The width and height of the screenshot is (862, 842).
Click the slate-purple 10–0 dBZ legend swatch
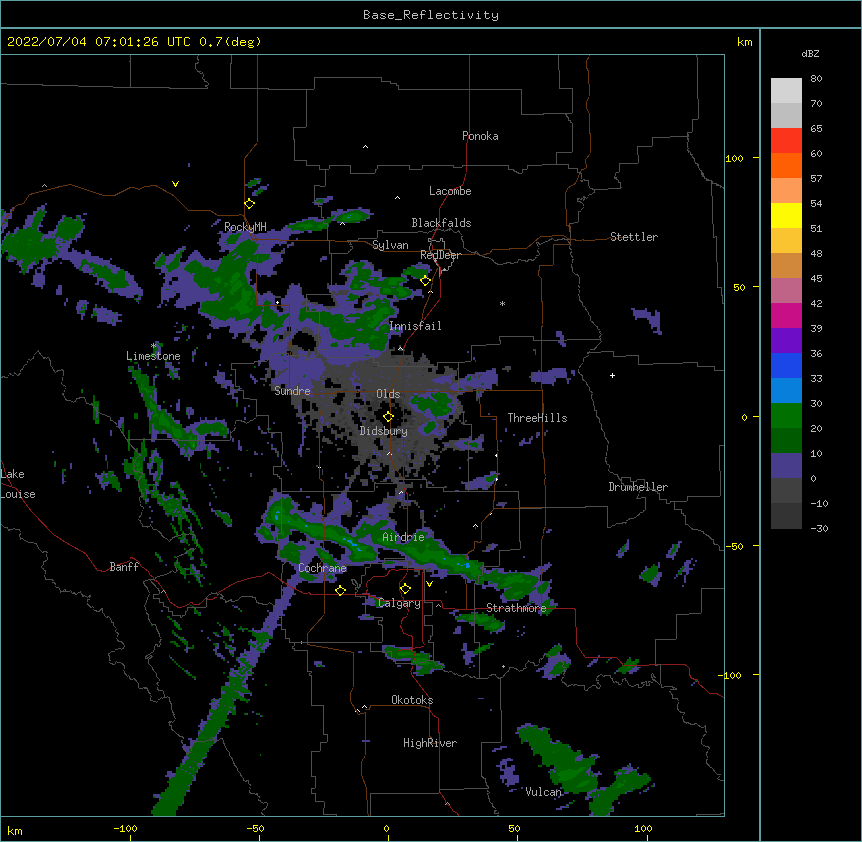click(x=786, y=466)
